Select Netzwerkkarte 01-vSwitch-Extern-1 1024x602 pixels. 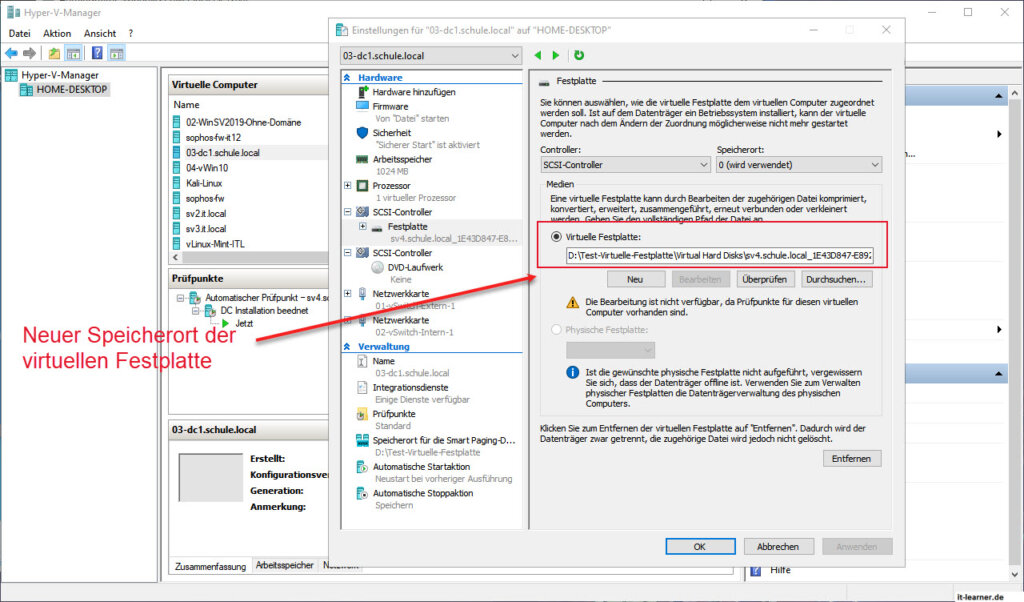(400, 294)
